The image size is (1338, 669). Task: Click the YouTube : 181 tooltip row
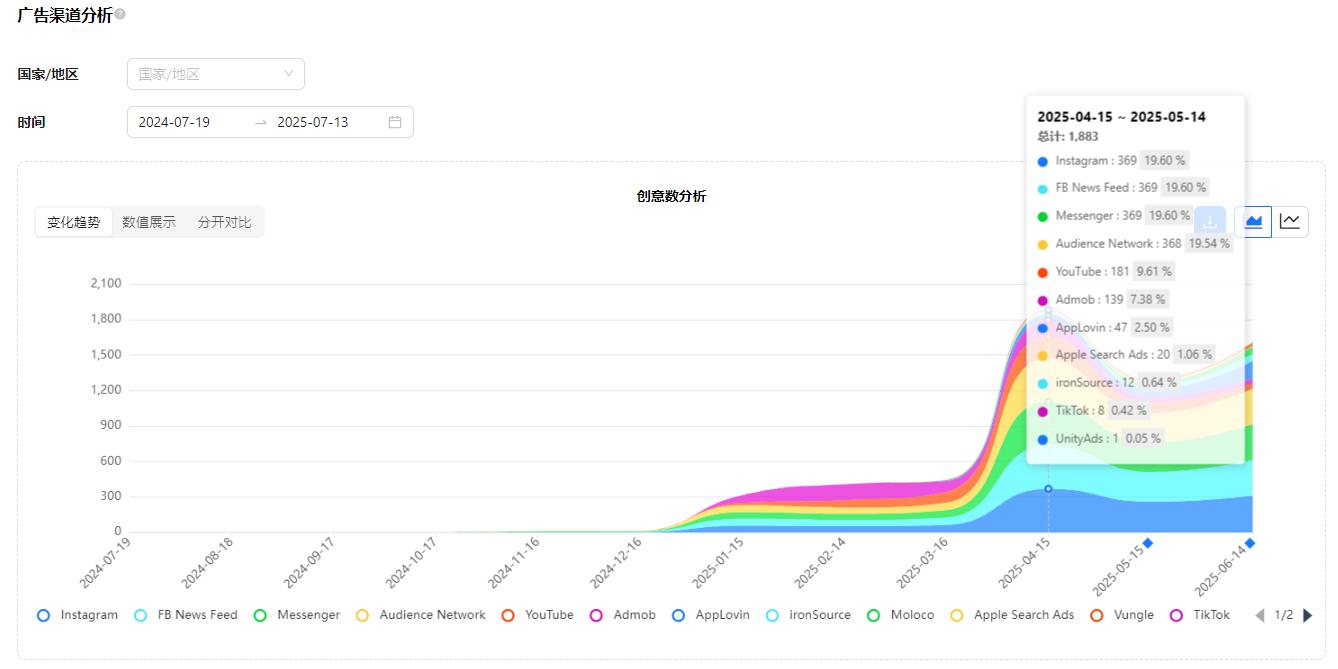pyautogui.click(x=1105, y=271)
